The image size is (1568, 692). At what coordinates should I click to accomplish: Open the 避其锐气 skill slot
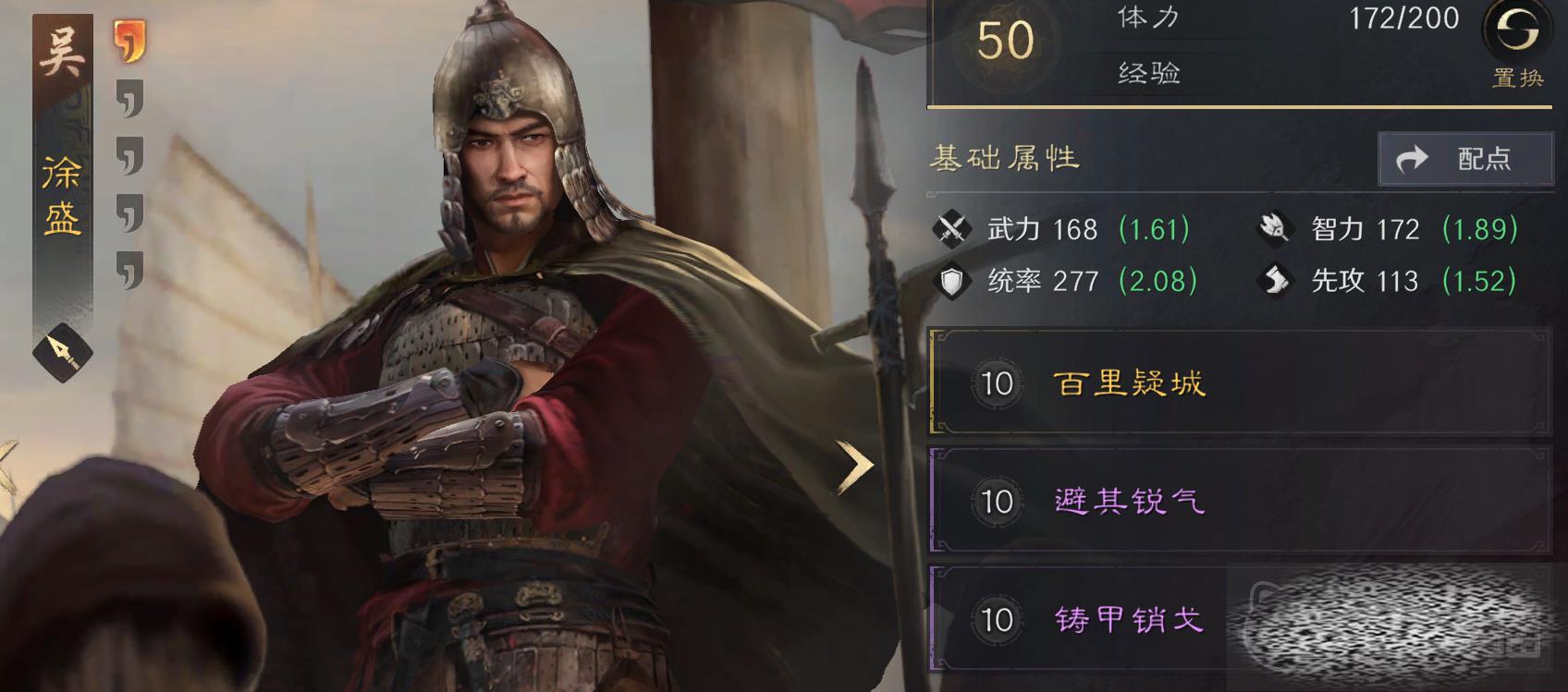pyautogui.click(x=1239, y=501)
